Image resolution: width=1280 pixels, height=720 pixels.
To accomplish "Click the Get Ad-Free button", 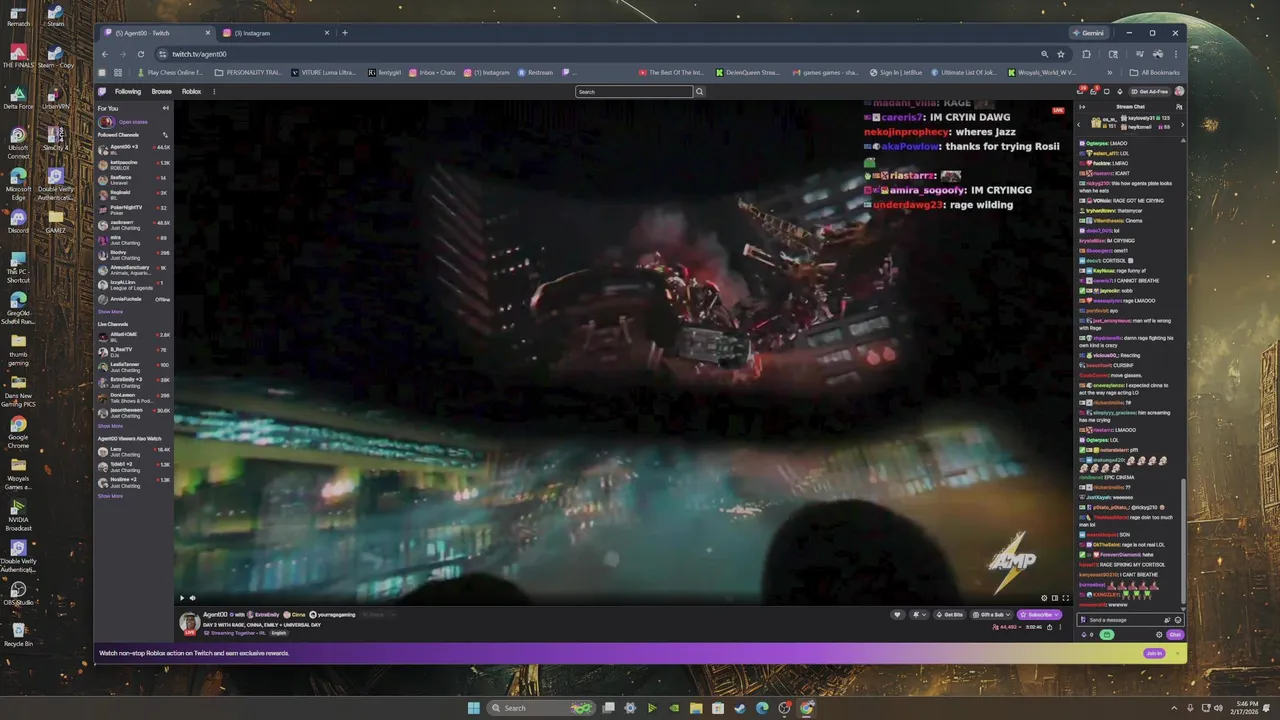I will [x=1149, y=91].
